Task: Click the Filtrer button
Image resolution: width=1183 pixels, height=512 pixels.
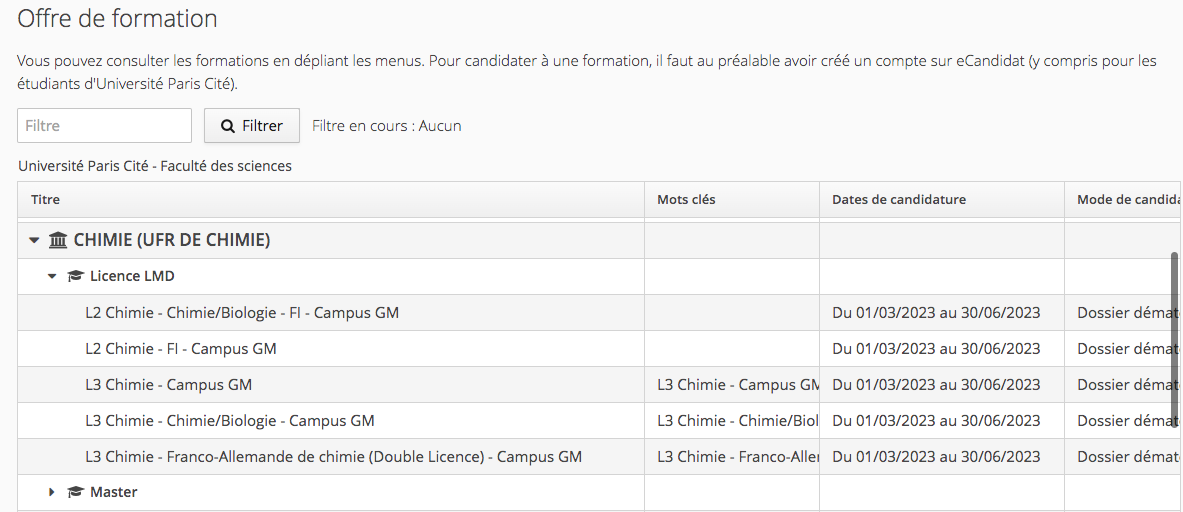Action: (252, 126)
